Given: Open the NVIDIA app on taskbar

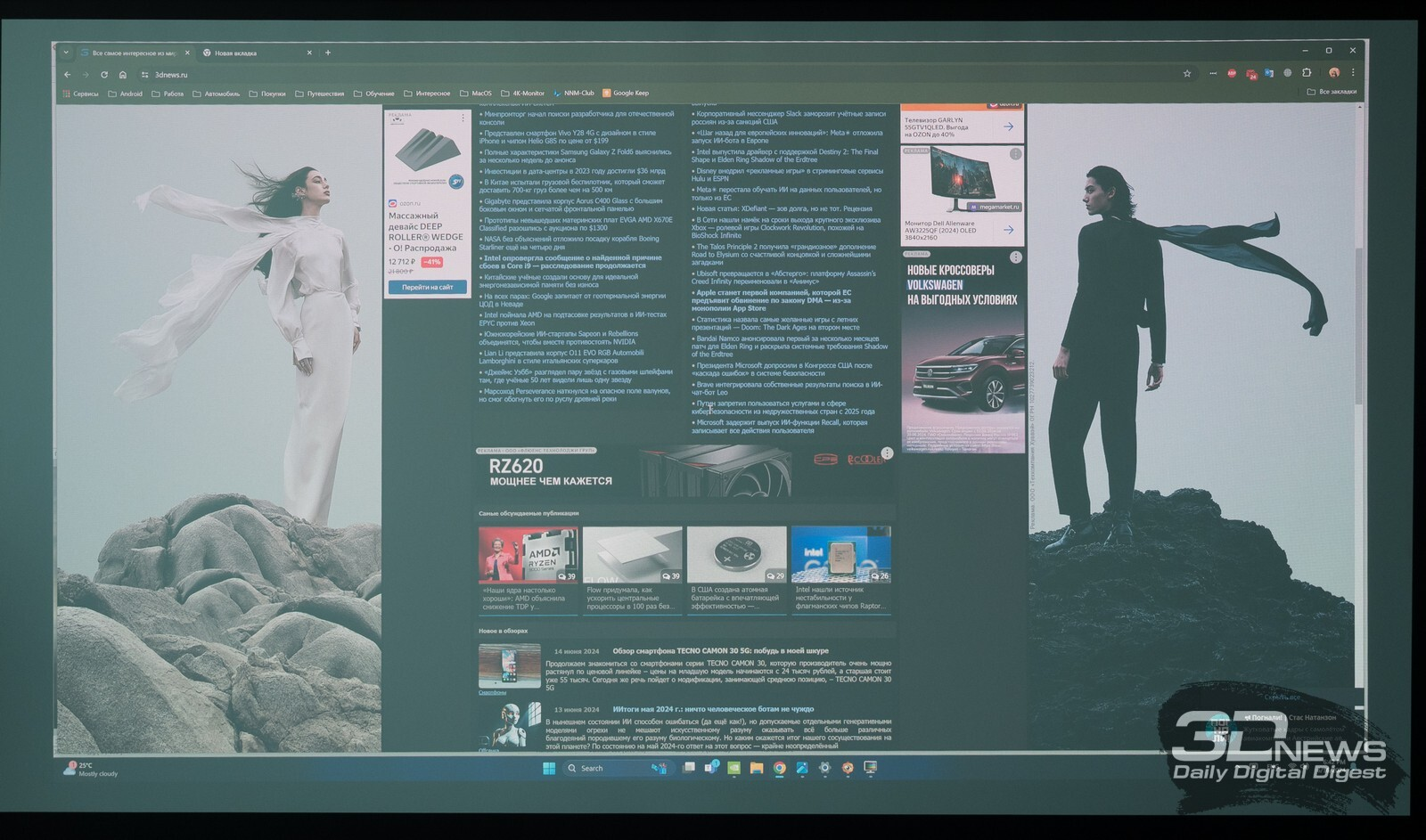Looking at the screenshot, I should point(734,767).
